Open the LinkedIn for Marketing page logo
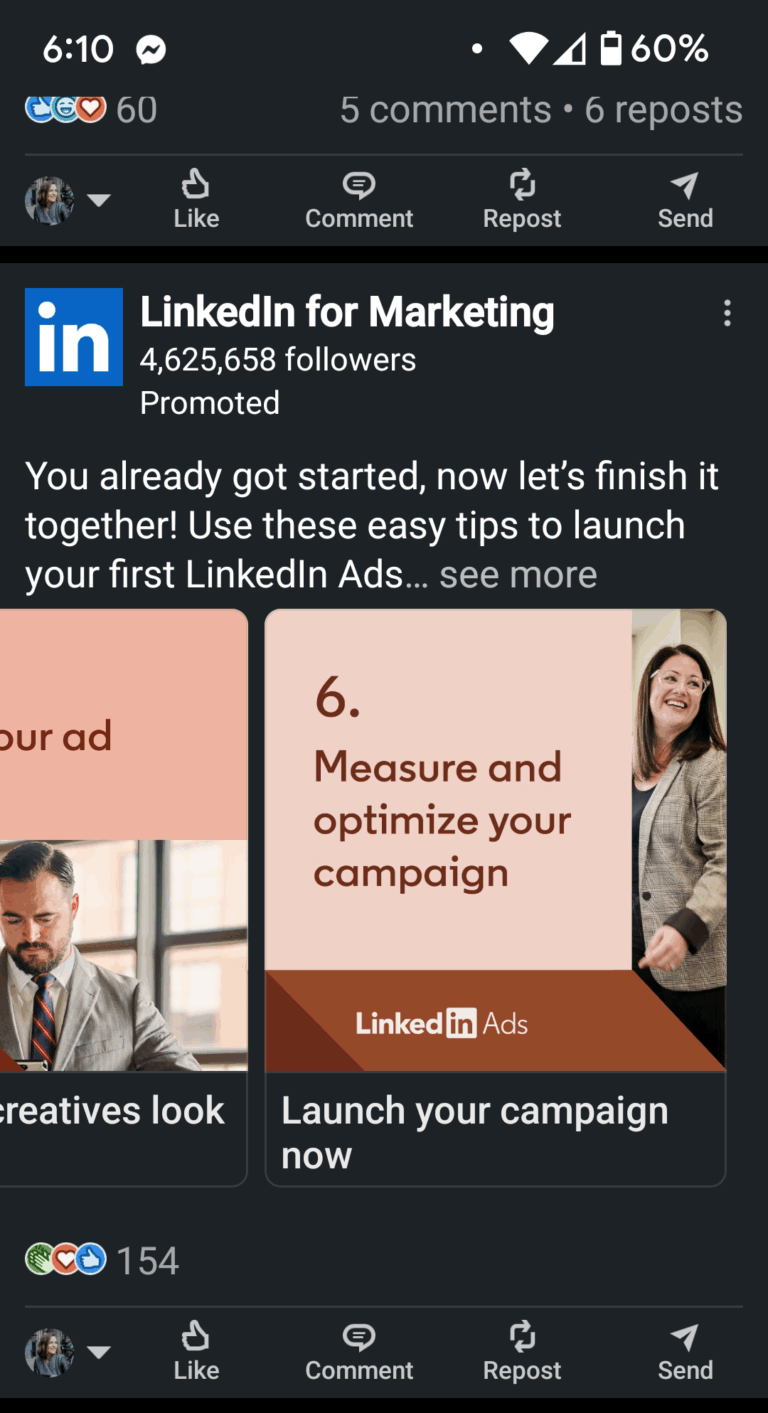 tap(74, 337)
